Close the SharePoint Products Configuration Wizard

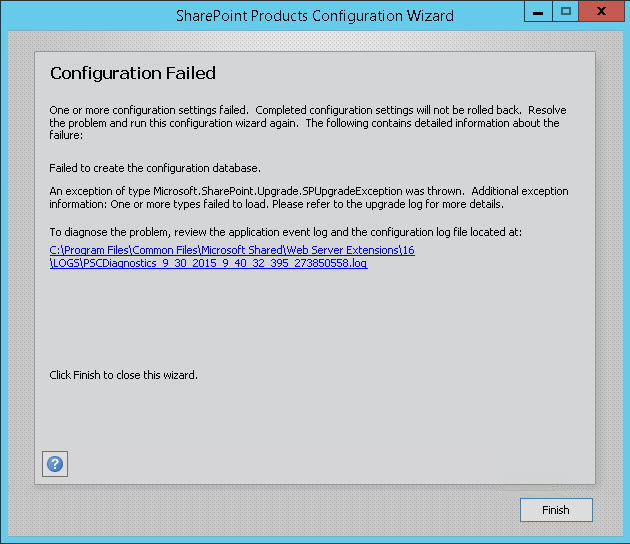pyautogui.click(x=601, y=11)
